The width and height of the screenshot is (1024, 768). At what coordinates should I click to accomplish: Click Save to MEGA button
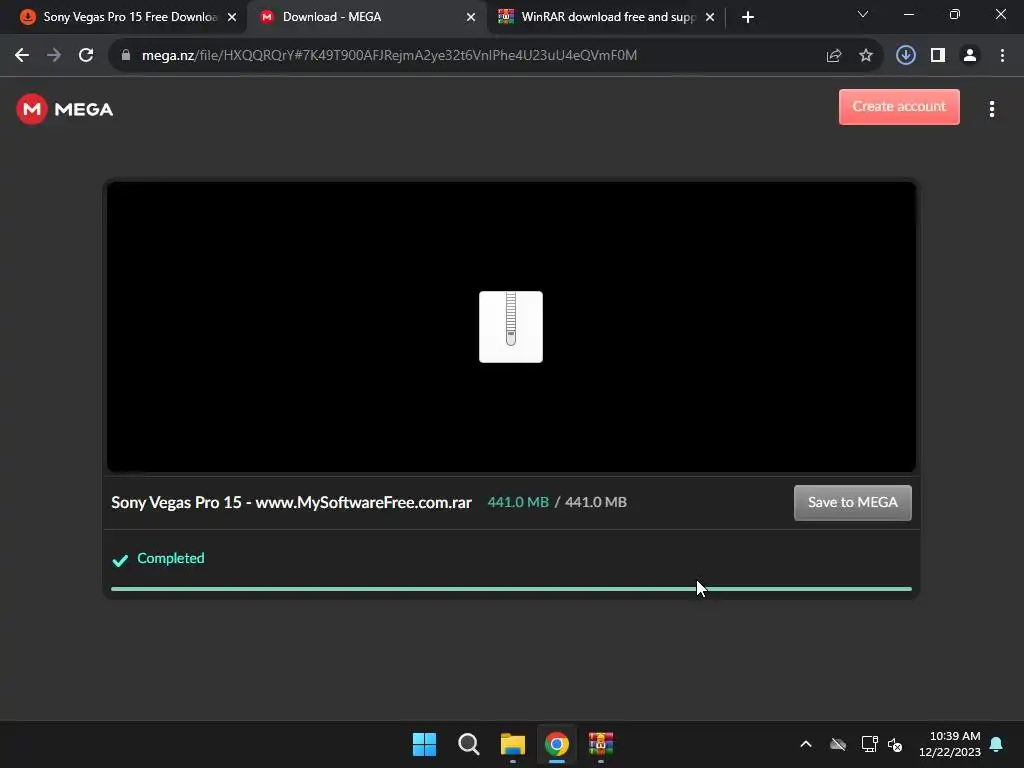point(852,502)
